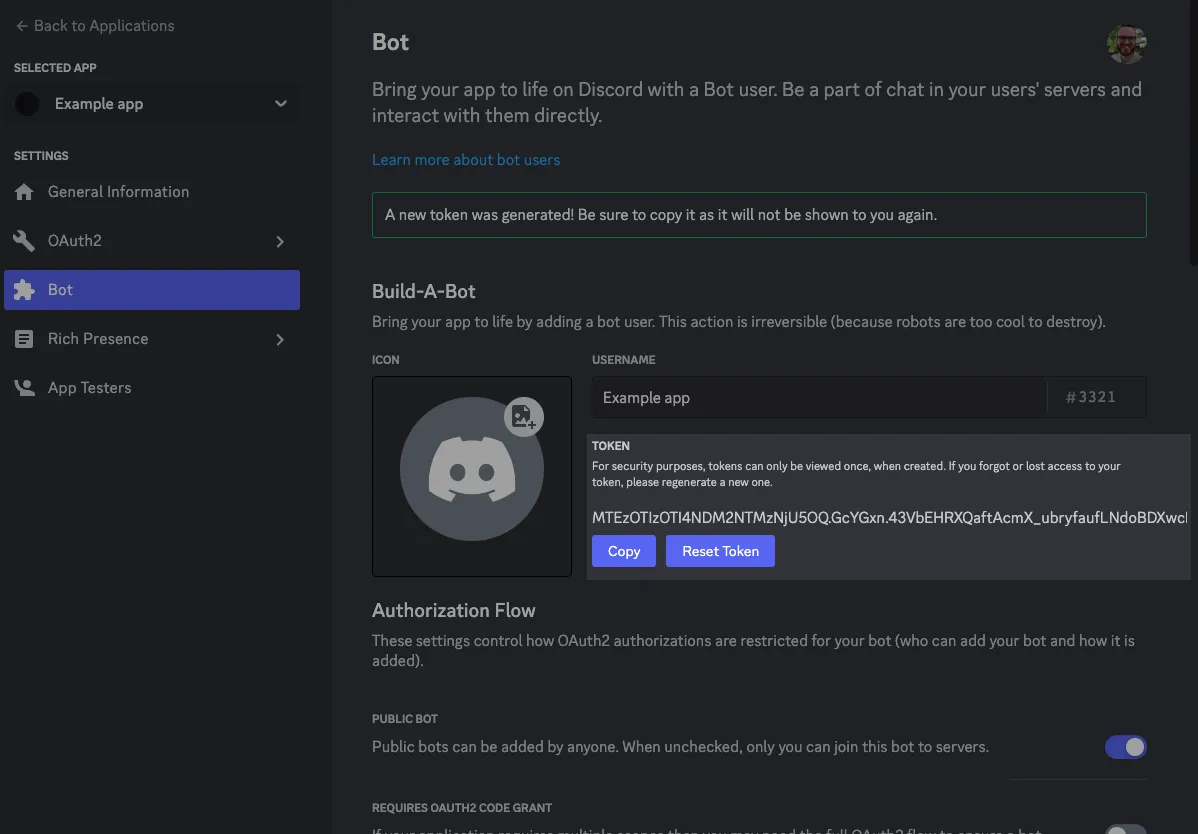
Task: Enable Requires OAuth2 Code Grant toggle
Action: [1125, 830]
